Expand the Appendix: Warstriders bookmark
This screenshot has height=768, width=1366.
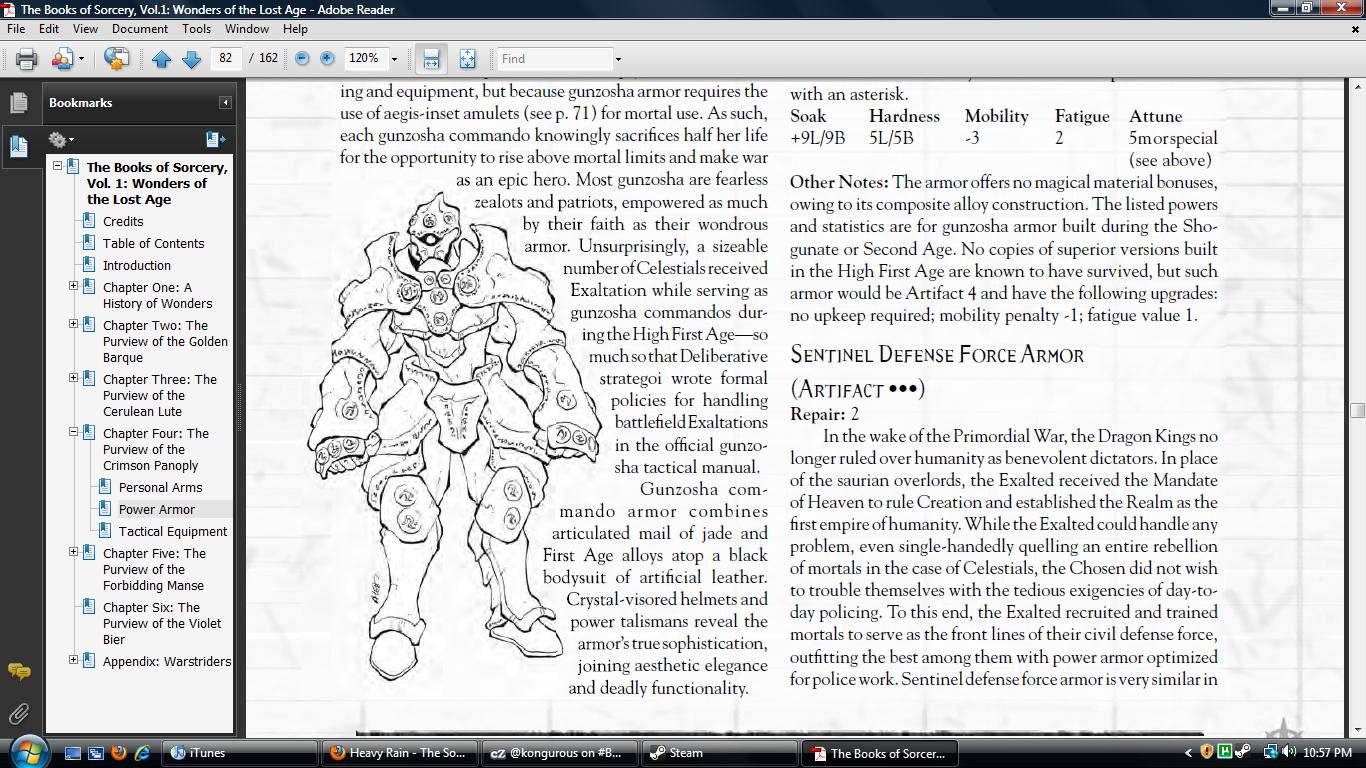(73, 660)
